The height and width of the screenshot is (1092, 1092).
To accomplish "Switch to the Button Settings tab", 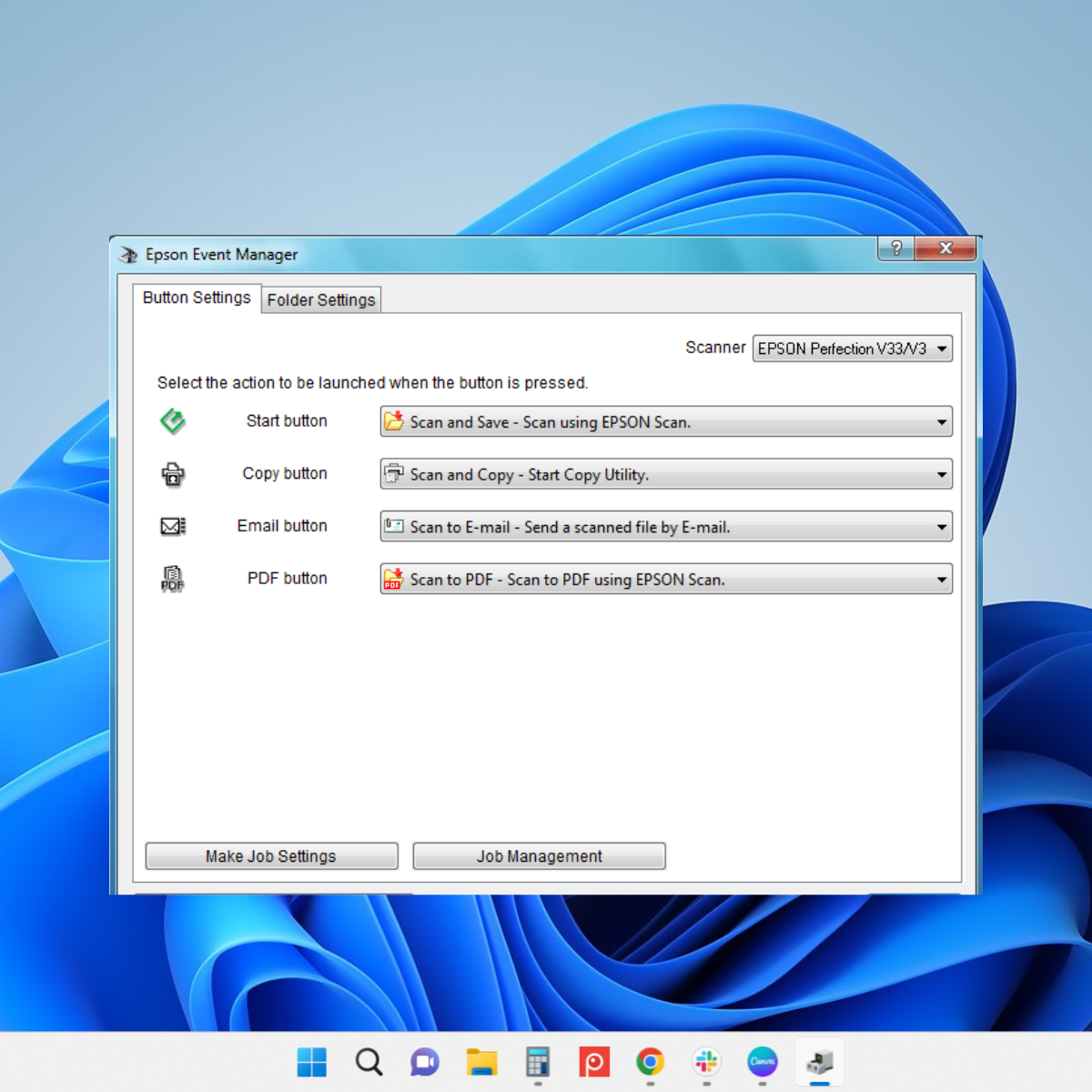I will pyautogui.click(x=197, y=298).
